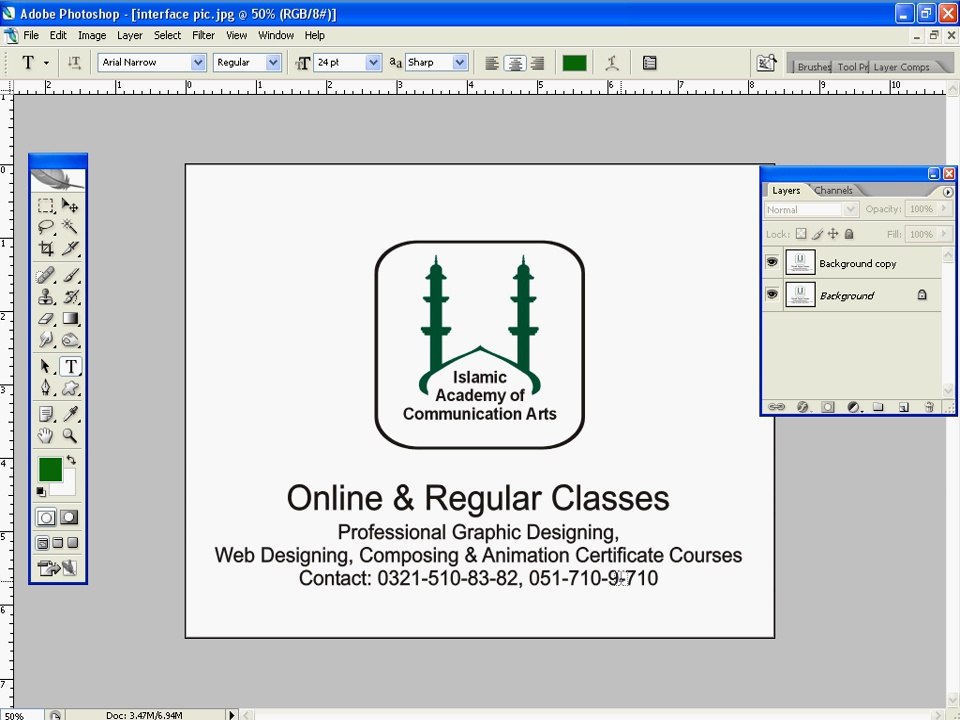Open the Layers palette options menu
The width and height of the screenshot is (960, 720).
tap(948, 192)
